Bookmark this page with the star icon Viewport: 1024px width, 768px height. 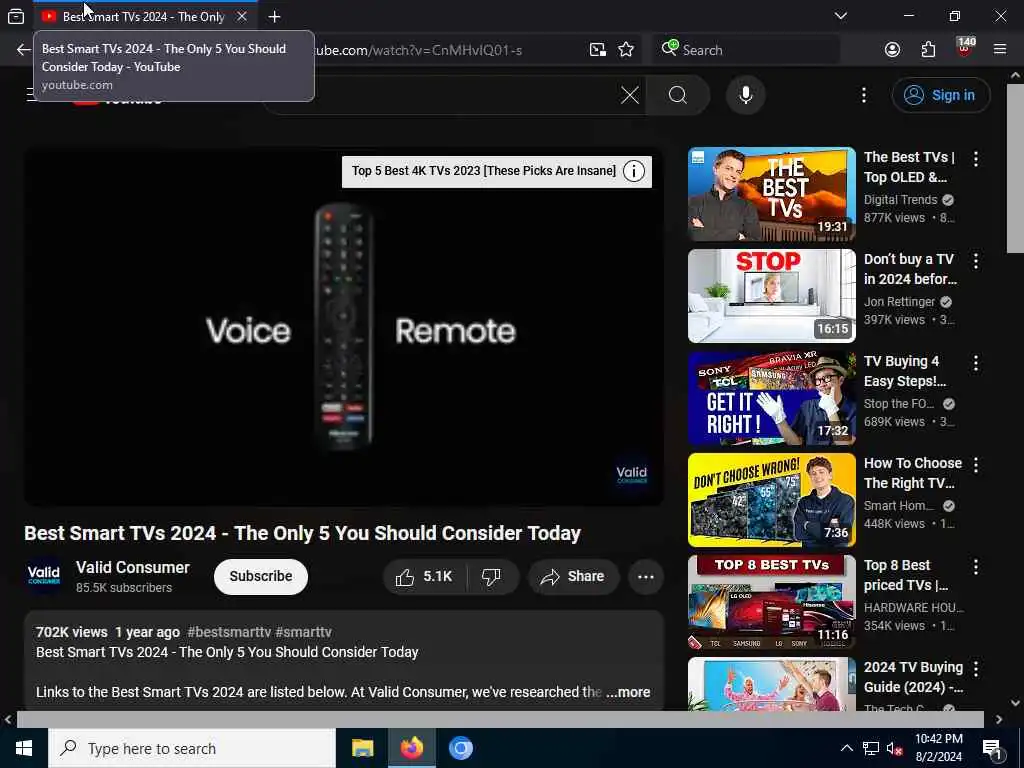tap(626, 50)
